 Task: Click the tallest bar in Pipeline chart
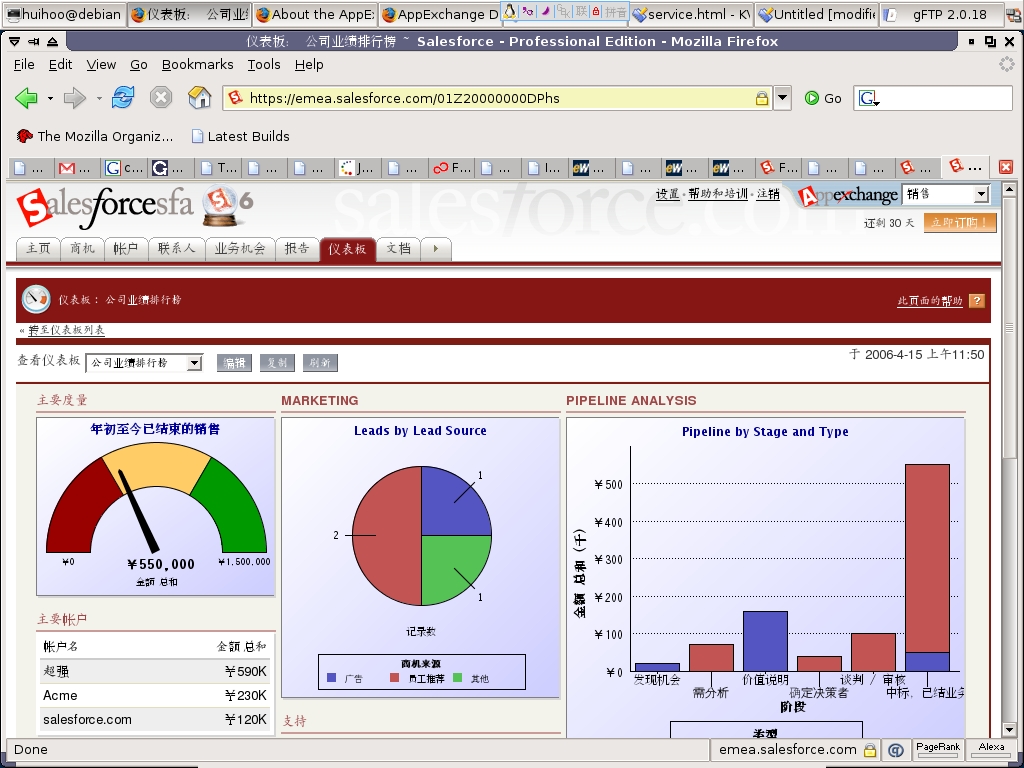pos(927,567)
